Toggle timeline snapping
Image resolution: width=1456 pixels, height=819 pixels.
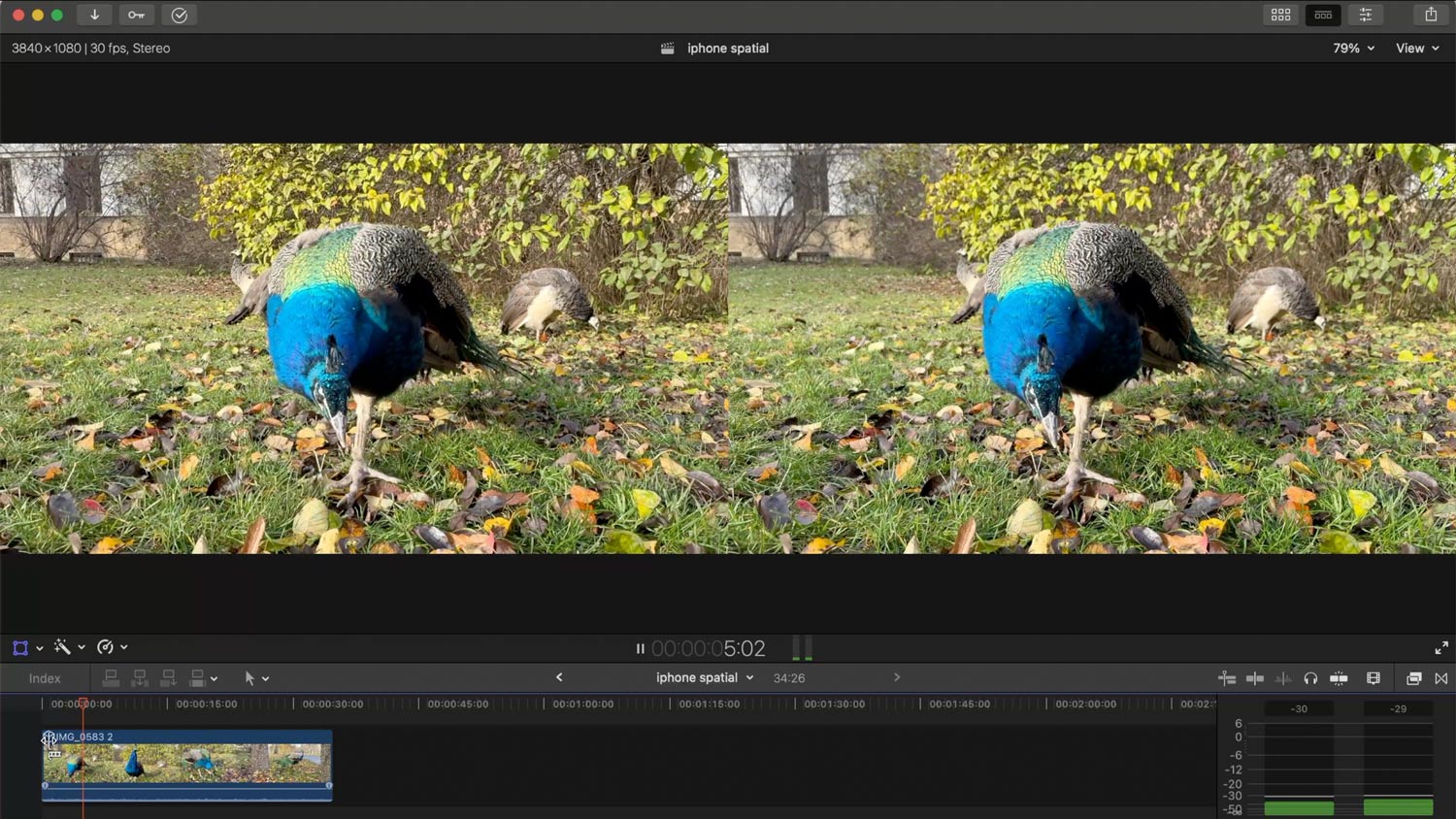click(1339, 678)
